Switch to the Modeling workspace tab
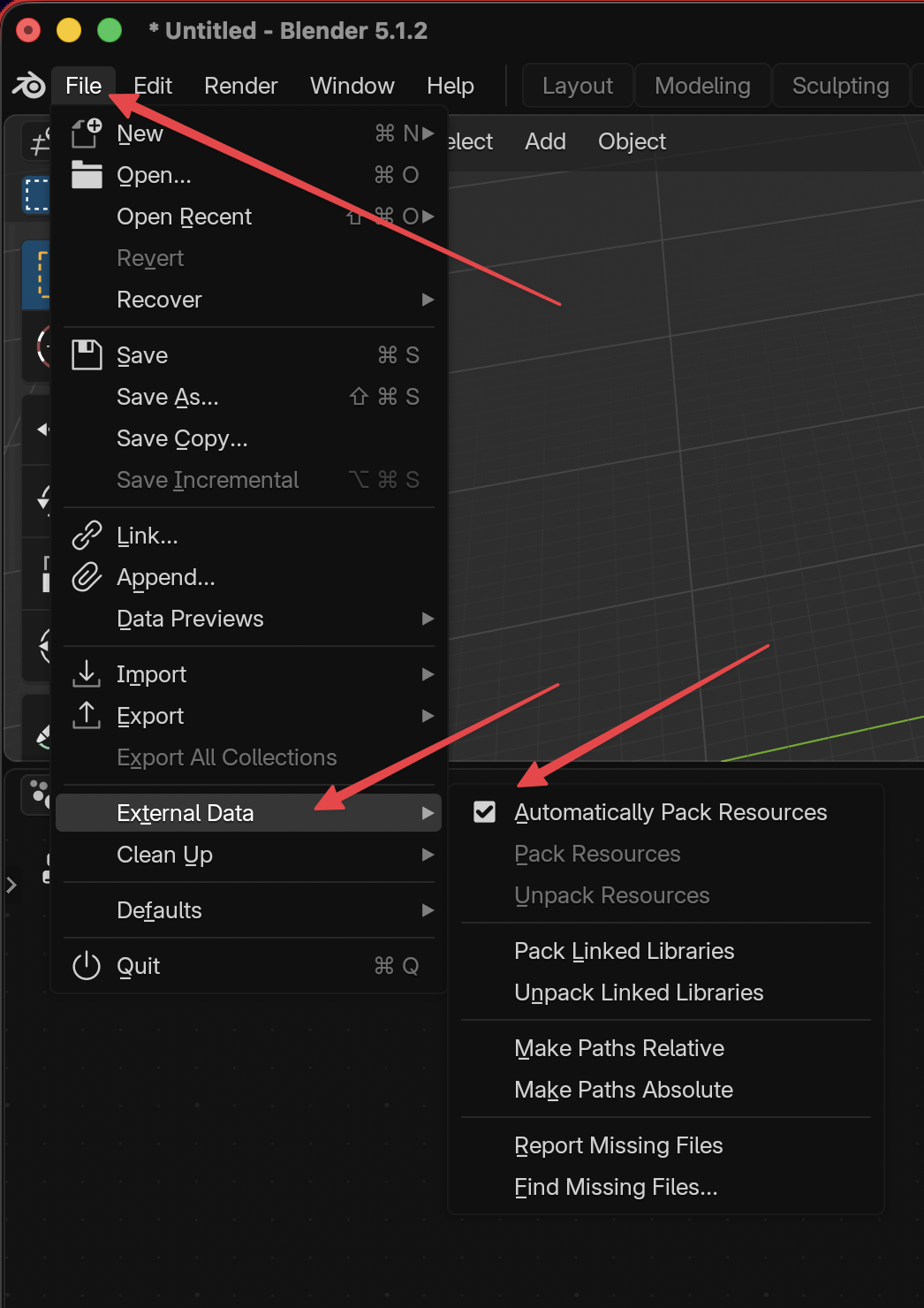This screenshot has width=924, height=1308. click(x=703, y=86)
